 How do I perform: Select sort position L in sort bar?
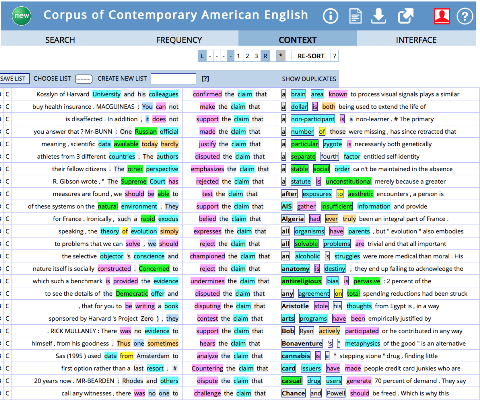pos(202,56)
